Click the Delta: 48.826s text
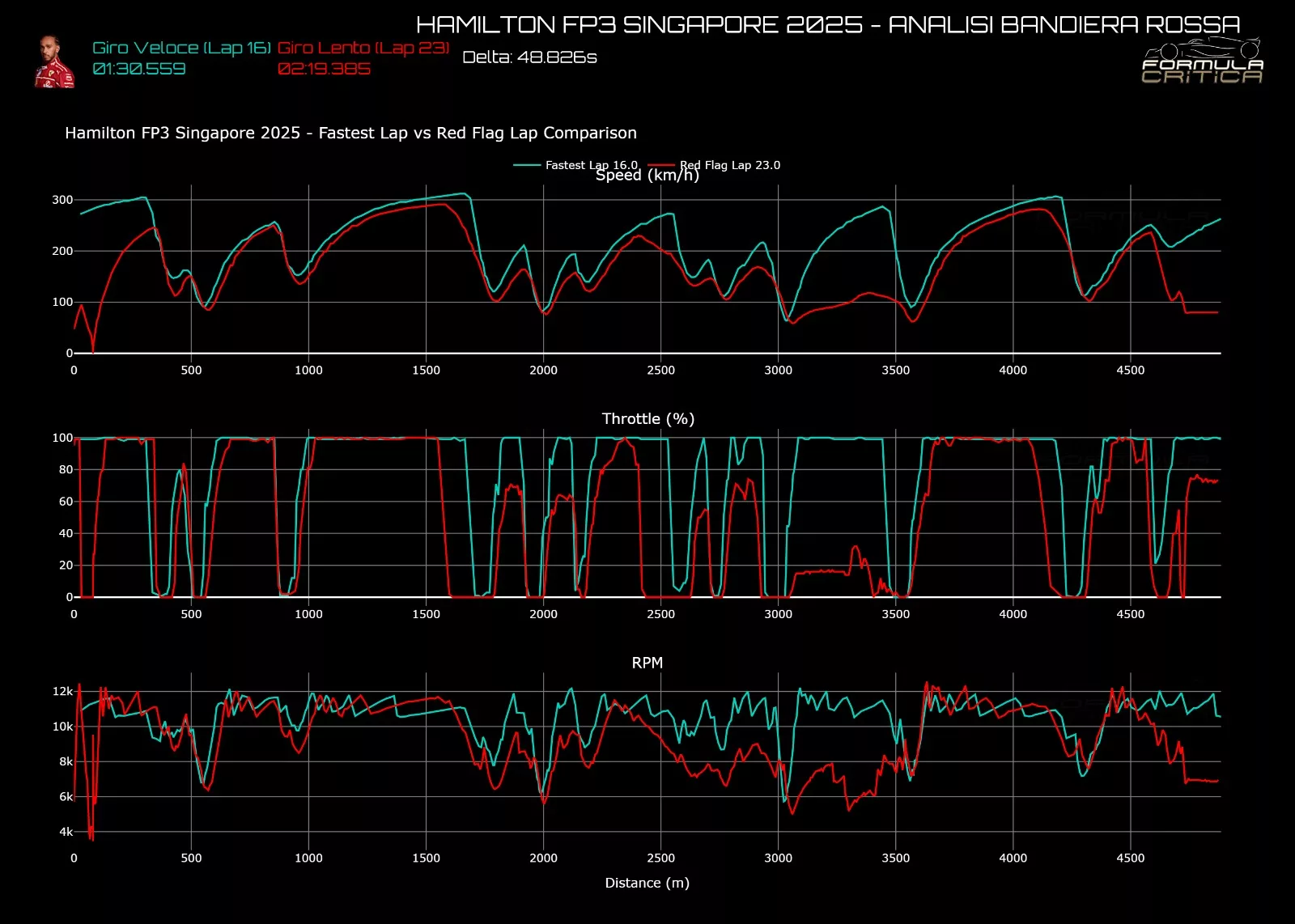1295x924 pixels. pos(529,57)
